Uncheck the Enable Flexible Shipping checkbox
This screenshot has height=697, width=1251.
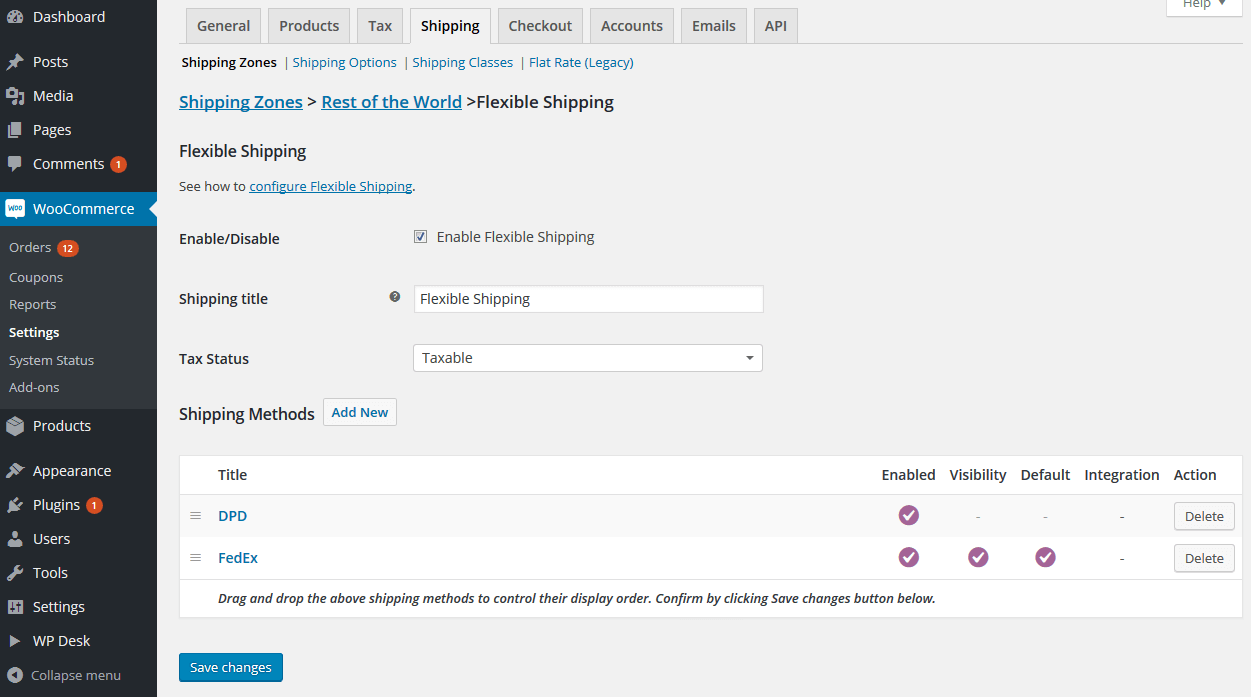[x=421, y=237]
